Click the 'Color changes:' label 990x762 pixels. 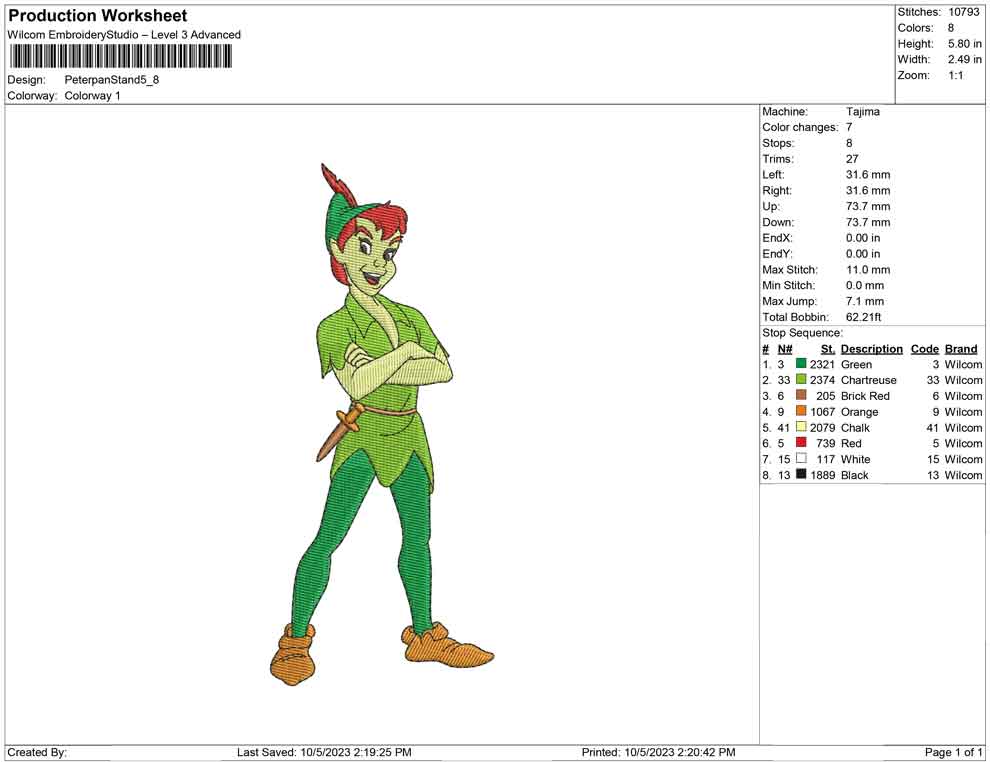pyautogui.click(x=800, y=128)
